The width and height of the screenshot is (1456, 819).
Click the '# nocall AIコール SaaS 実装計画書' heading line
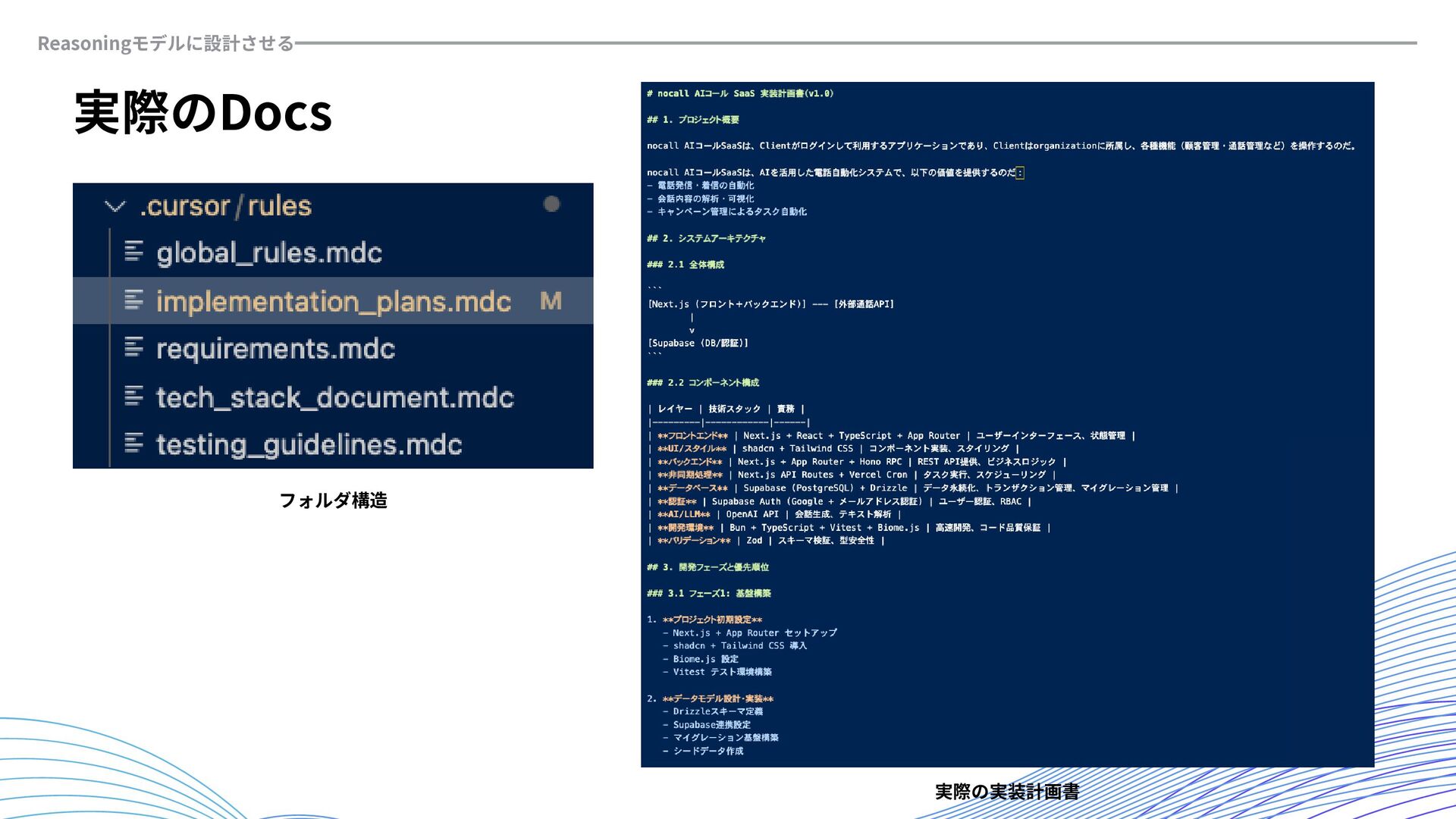tap(740, 94)
